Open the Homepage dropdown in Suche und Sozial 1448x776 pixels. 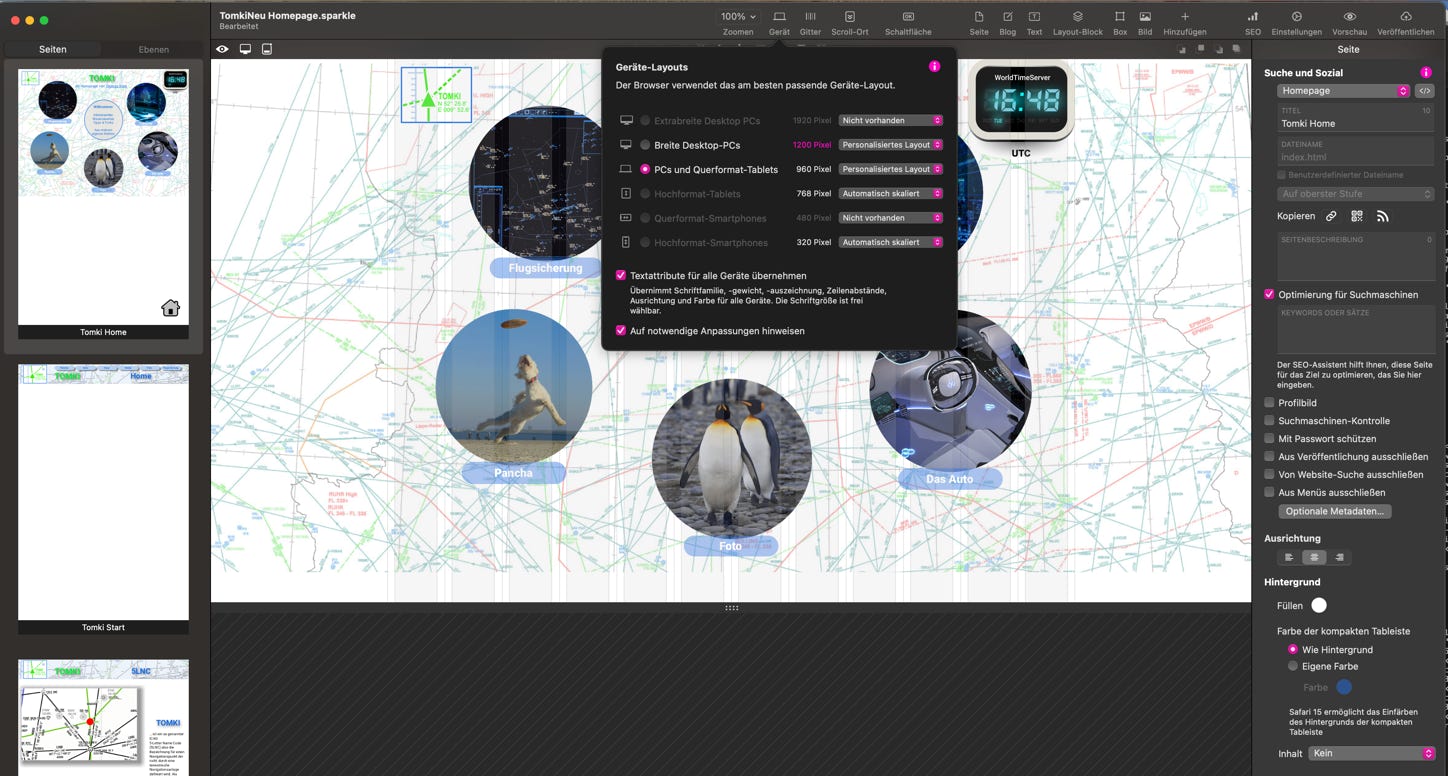tap(1342, 91)
